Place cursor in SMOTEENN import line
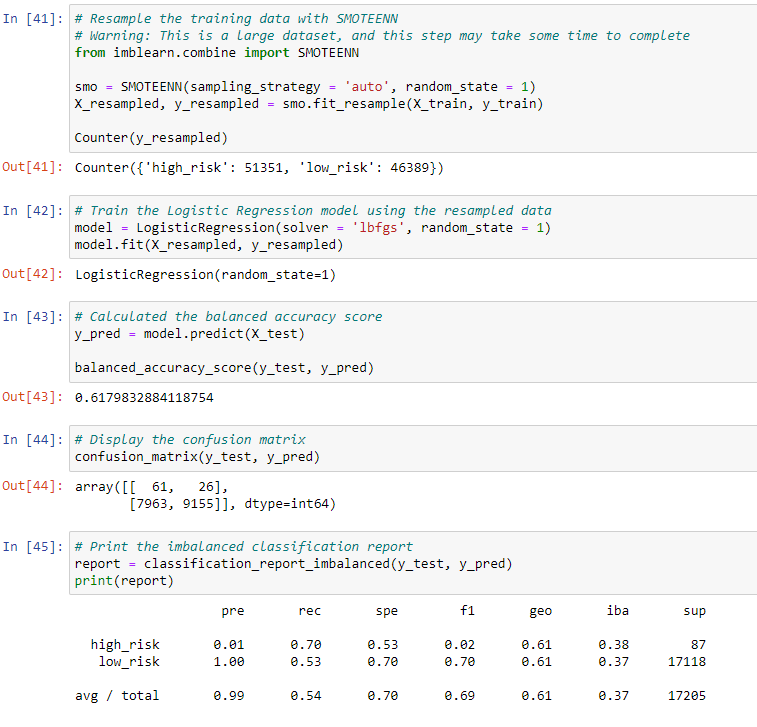 (217, 53)
